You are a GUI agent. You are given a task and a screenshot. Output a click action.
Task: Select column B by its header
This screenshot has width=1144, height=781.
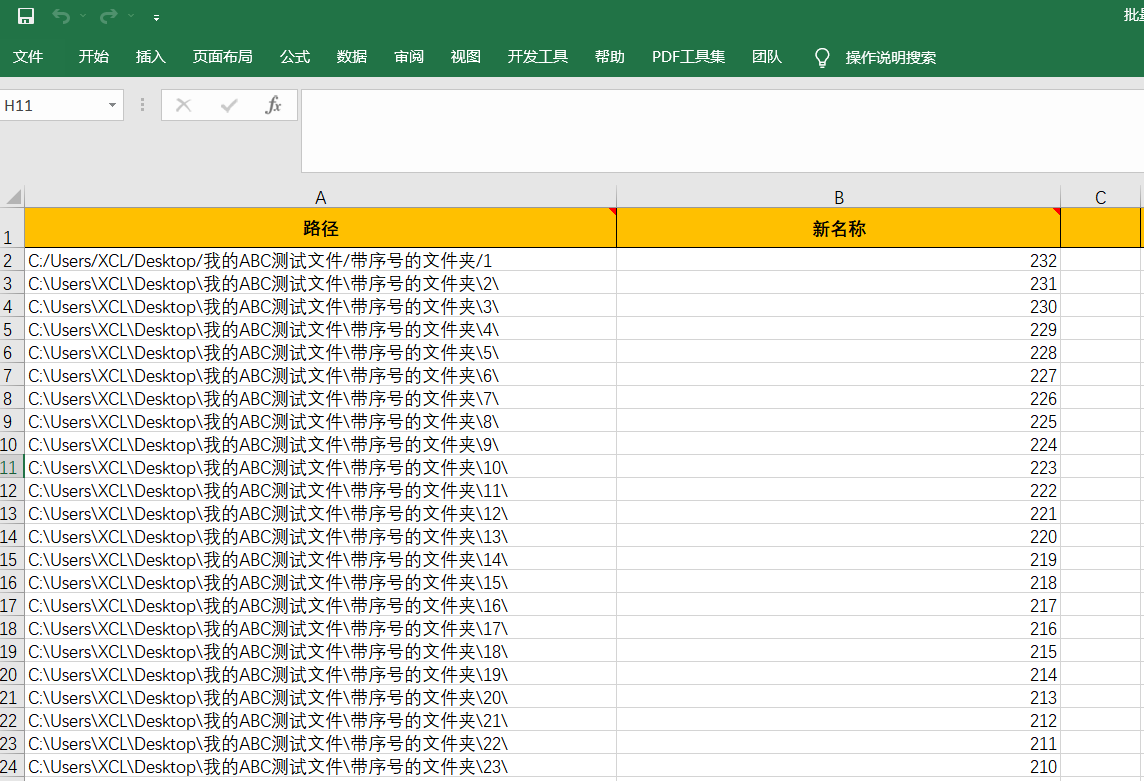pos(838,197)
